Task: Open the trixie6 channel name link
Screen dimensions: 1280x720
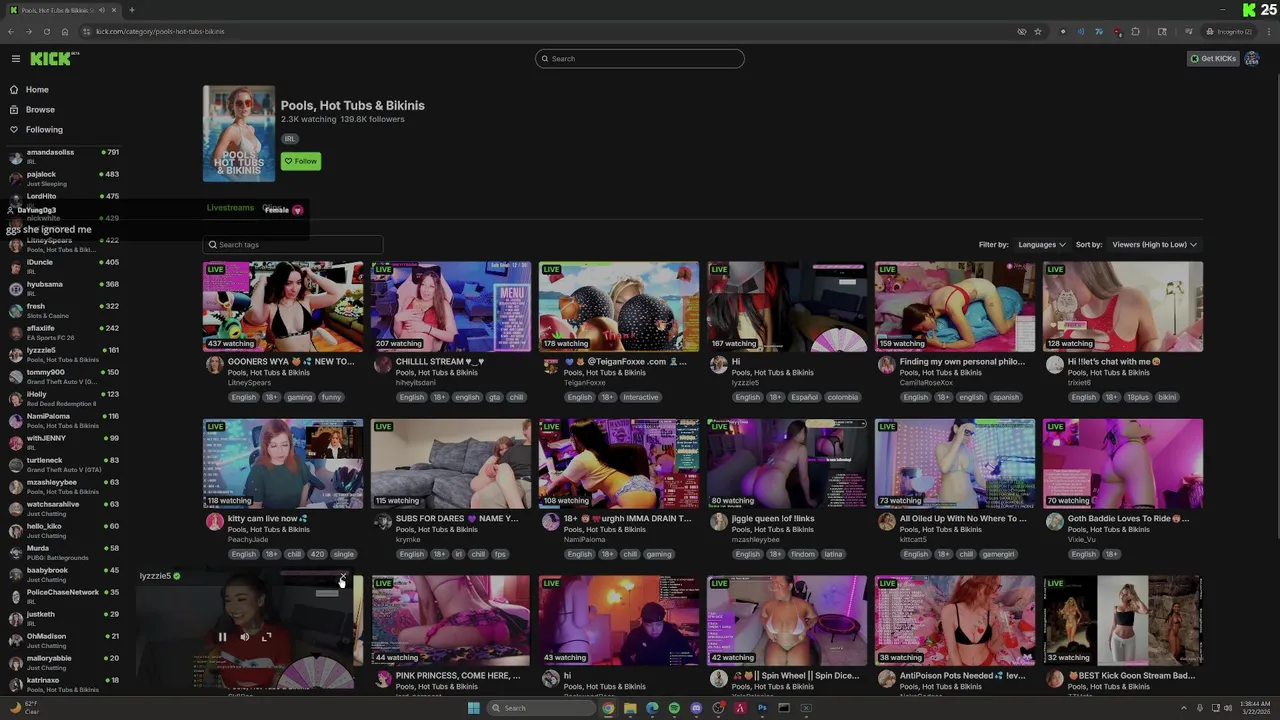Action: click(1080, 383)
